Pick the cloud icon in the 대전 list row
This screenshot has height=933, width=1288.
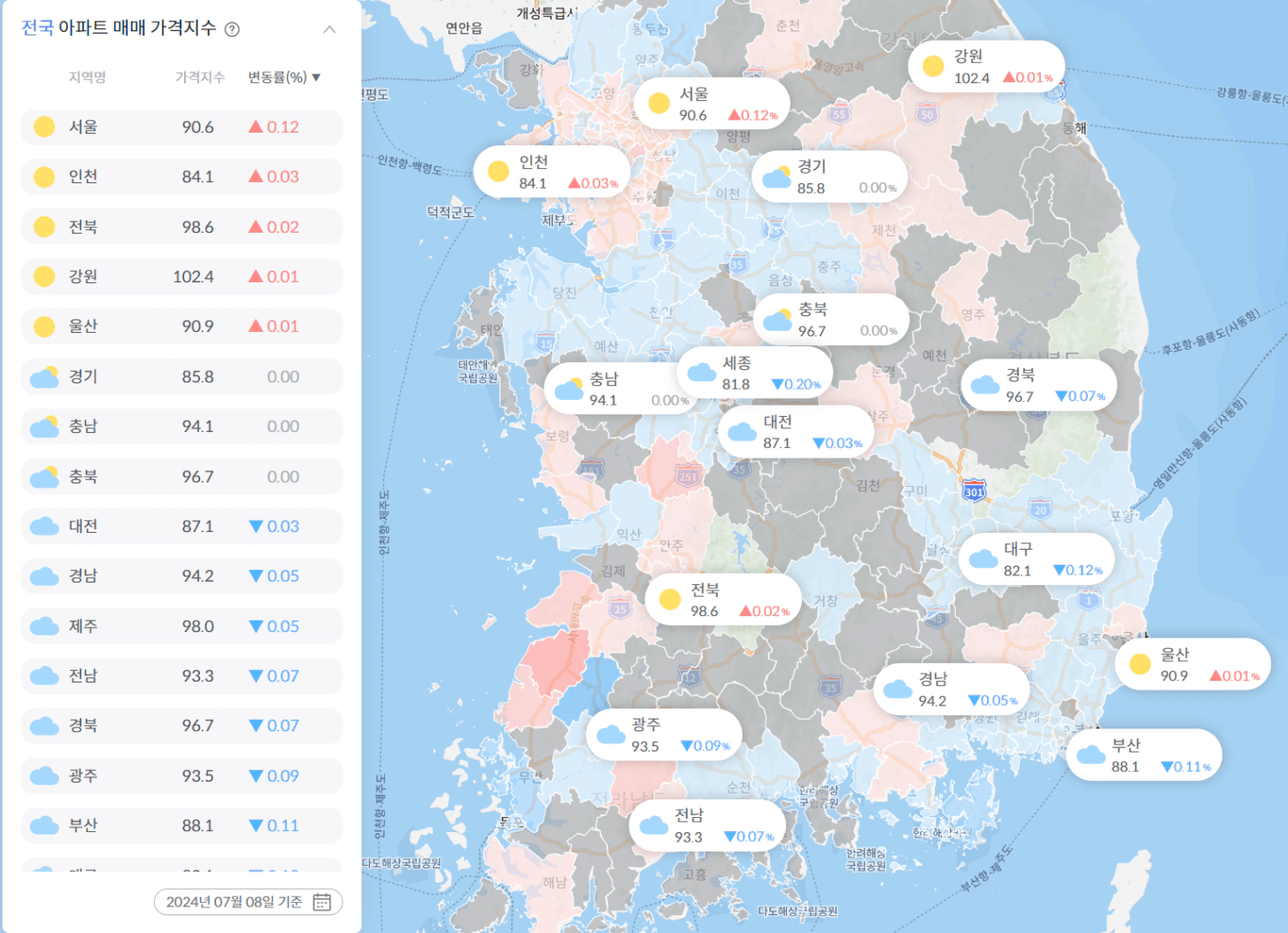tap(44, 527)
